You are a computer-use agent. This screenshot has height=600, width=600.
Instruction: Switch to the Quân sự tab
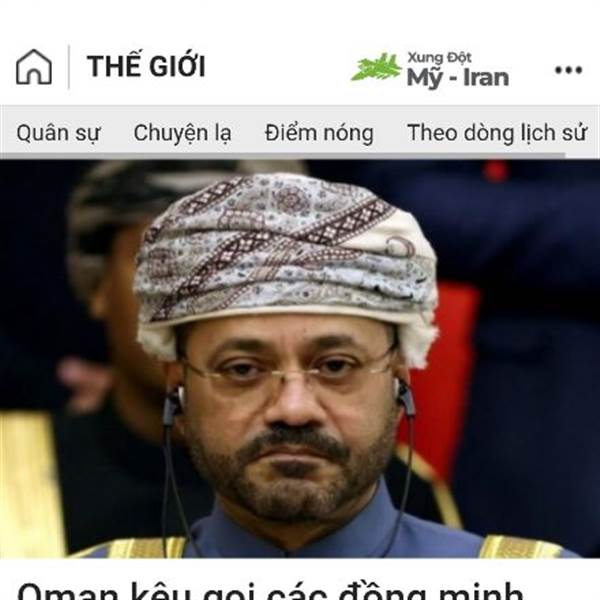coord(58,133)
